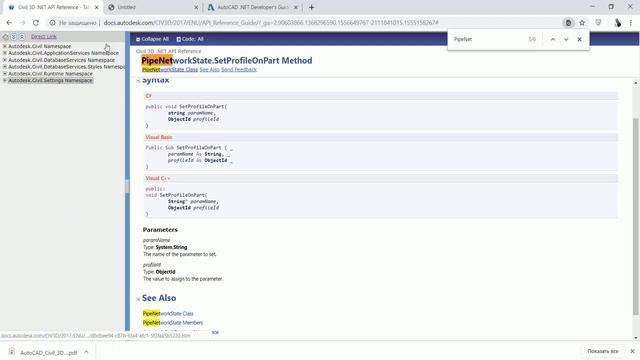This screenshot has width=640, height=360.
Task: Close the Civil 3D .NET API Reference tab
Action: [x=97, y=7]
